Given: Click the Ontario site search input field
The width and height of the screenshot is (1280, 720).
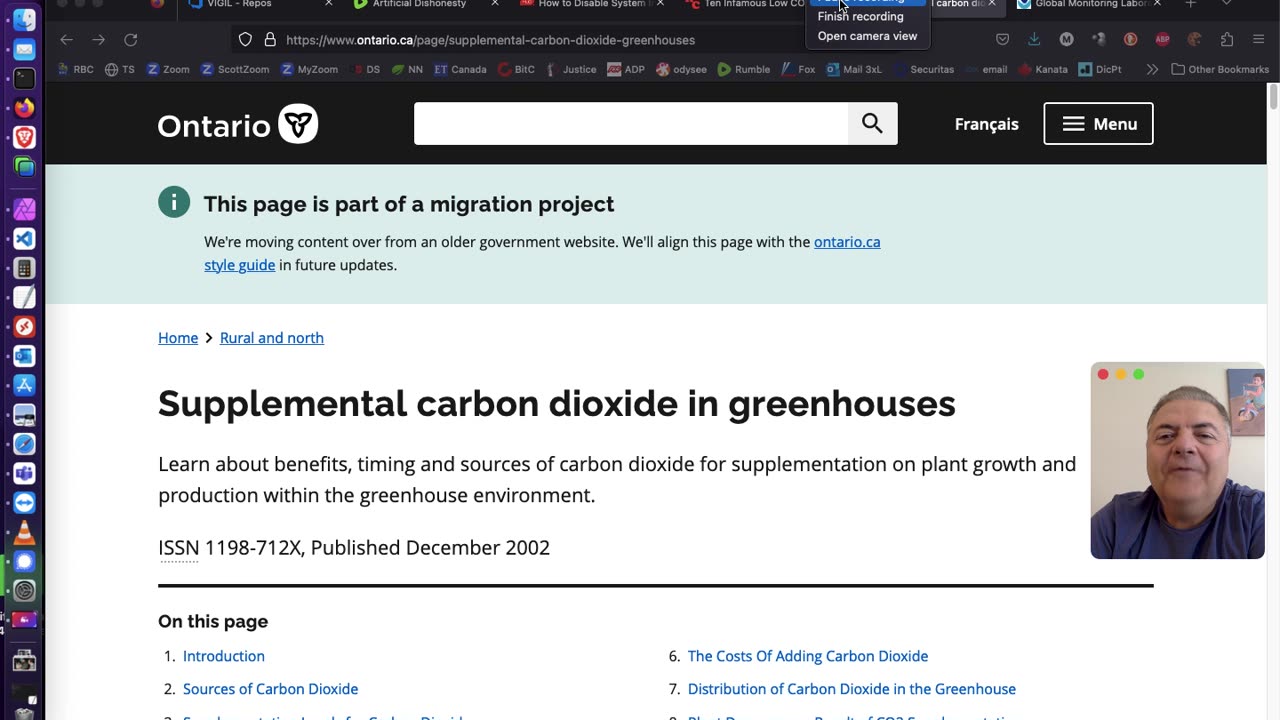Looking at the screenshot, I should pos(631,123).
